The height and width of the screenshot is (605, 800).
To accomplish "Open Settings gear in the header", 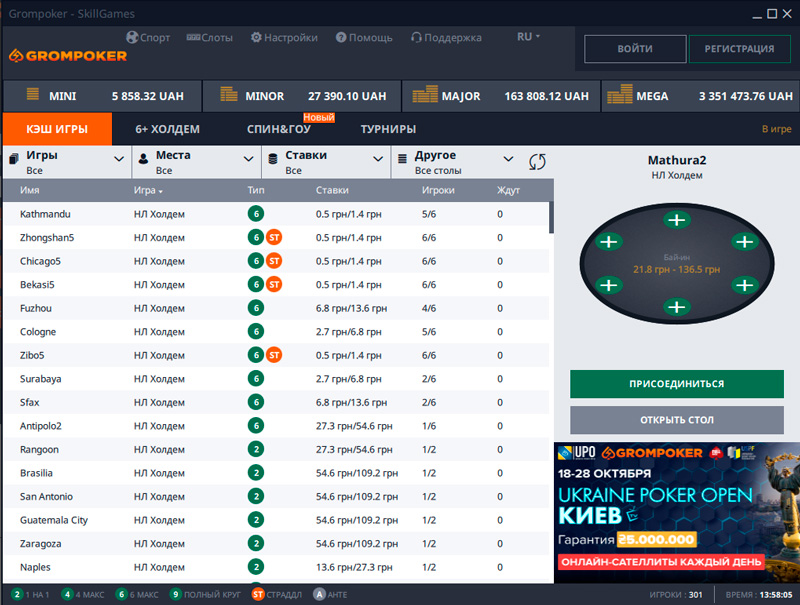I will (x=256, y=37).
